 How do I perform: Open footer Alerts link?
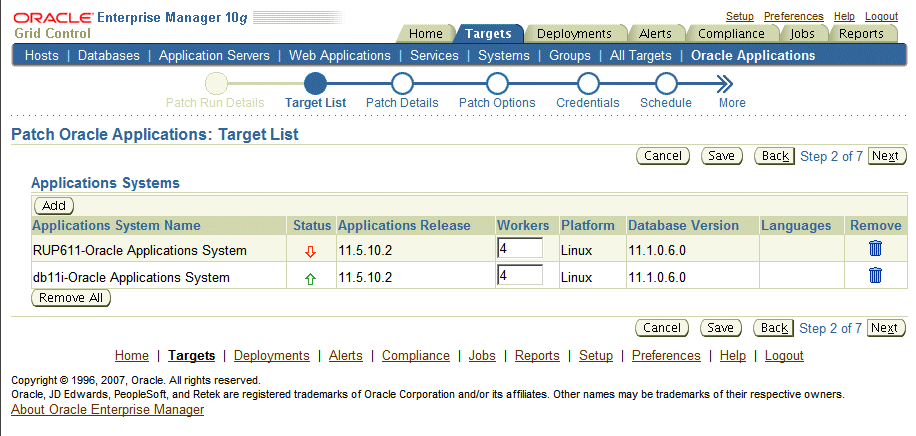(x=346, y=355)
